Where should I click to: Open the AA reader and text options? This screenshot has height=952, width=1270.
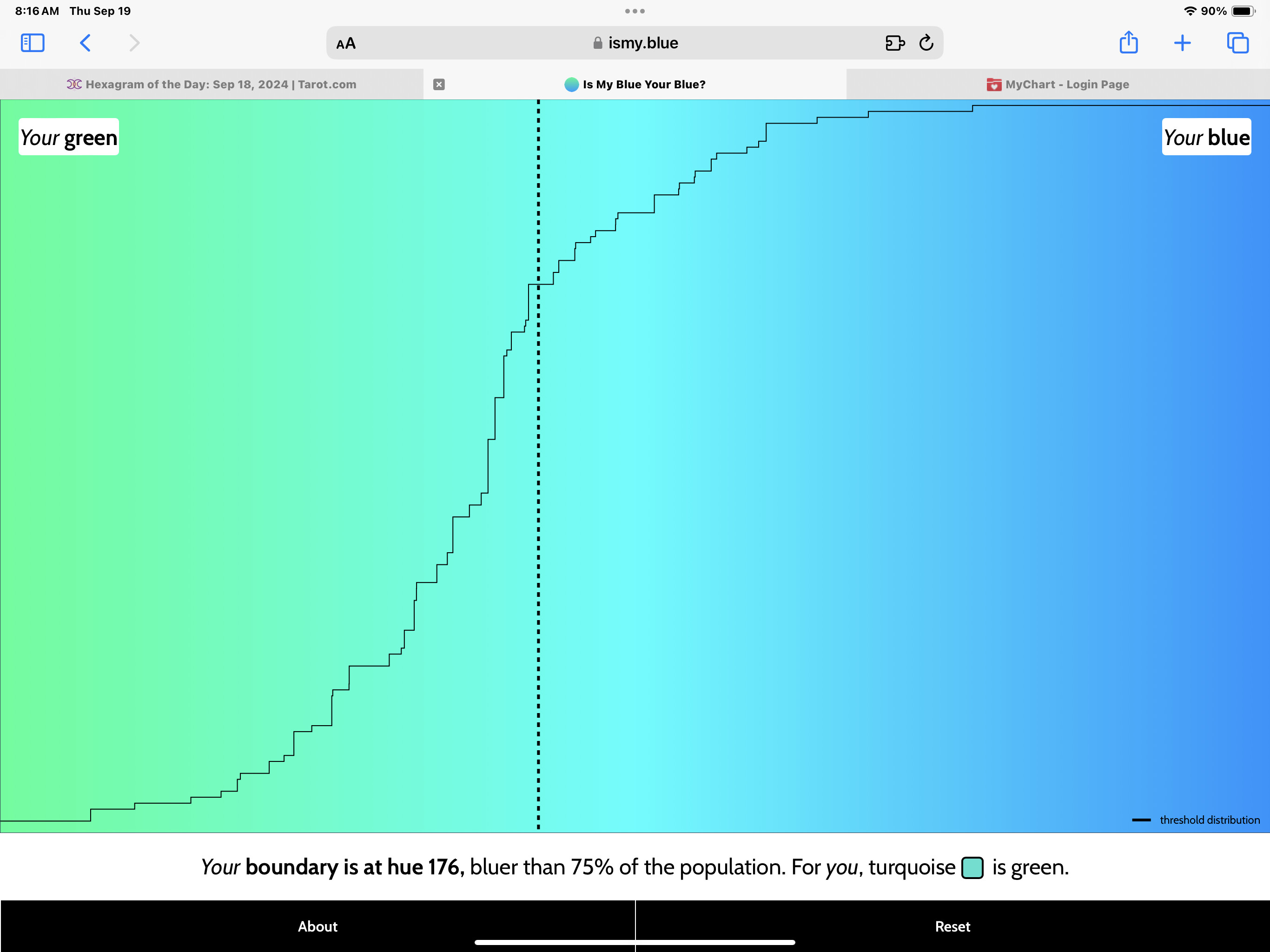346,44
